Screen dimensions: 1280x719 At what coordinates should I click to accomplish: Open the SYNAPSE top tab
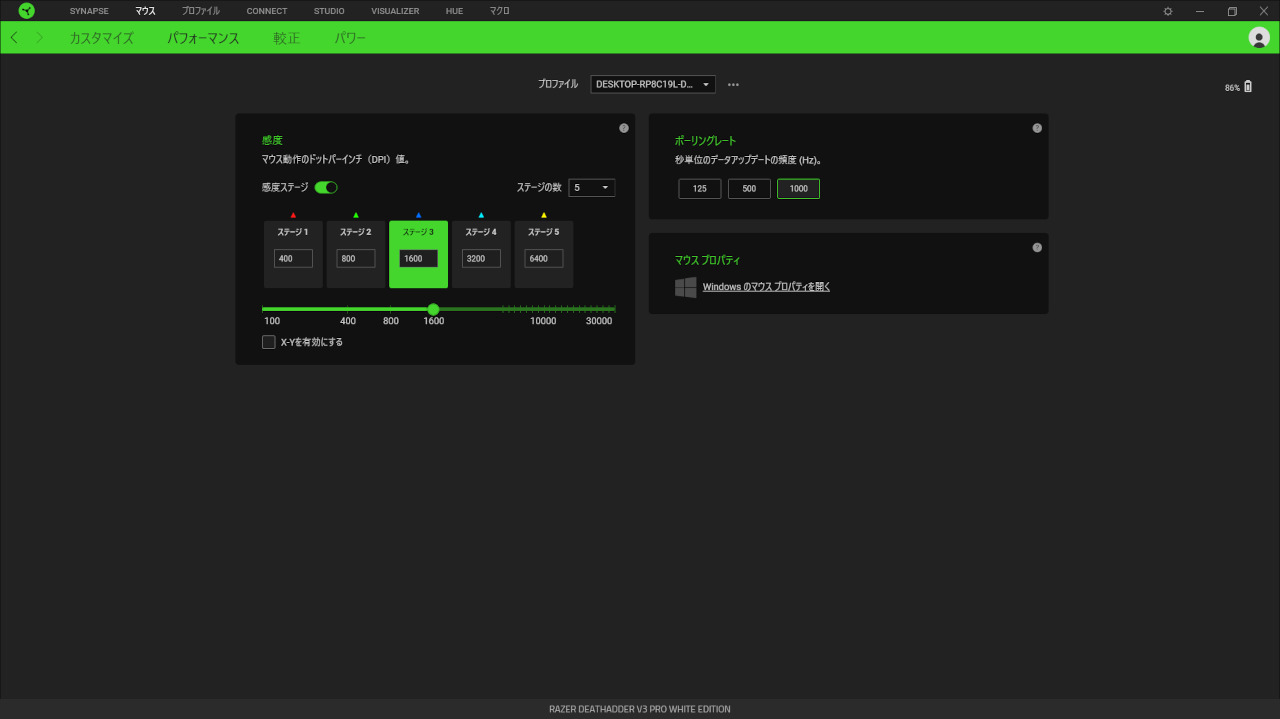coord(89,11)
